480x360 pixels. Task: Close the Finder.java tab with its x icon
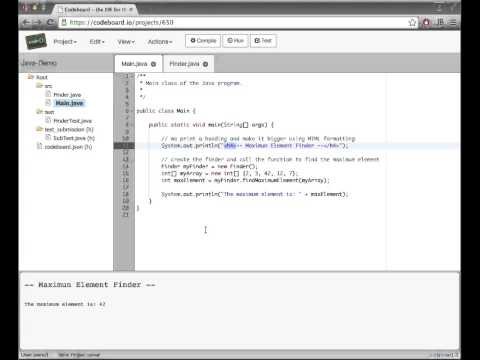click(x=205, y=64)
